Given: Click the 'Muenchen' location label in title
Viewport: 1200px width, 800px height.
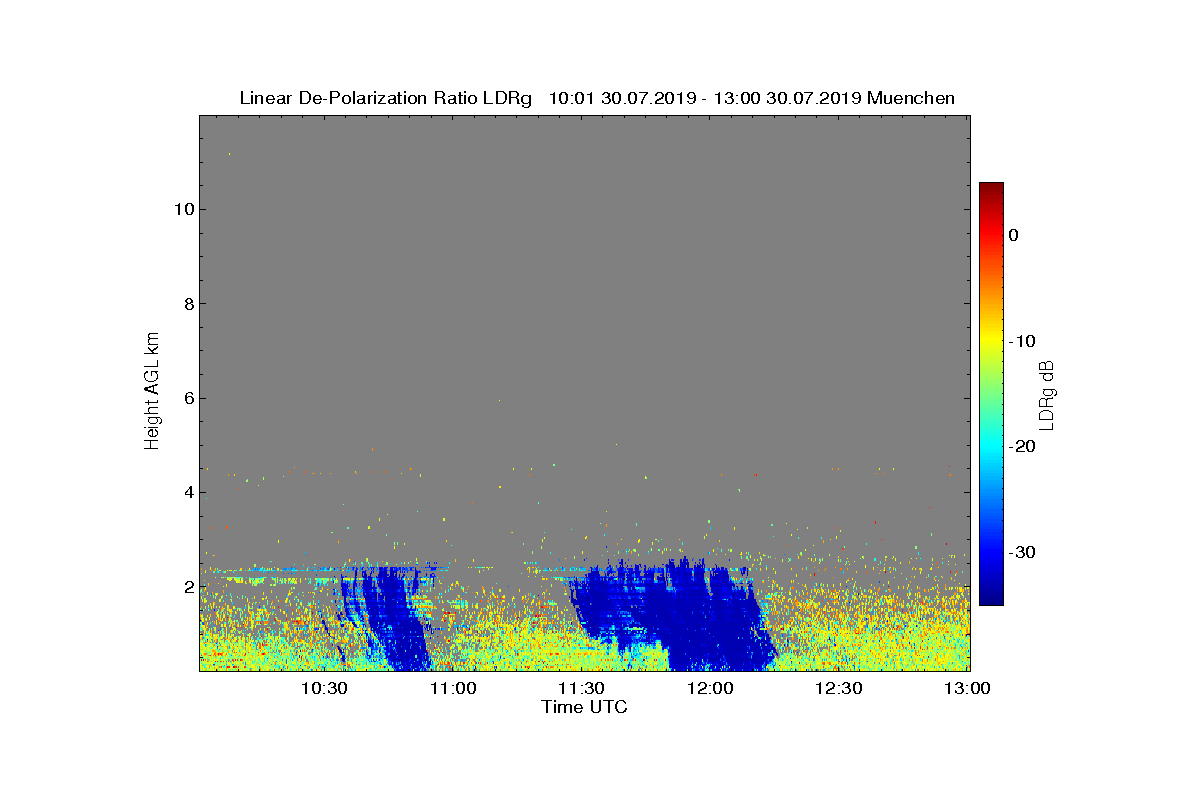Looking at the screenshot, I should tap(911, 98).
